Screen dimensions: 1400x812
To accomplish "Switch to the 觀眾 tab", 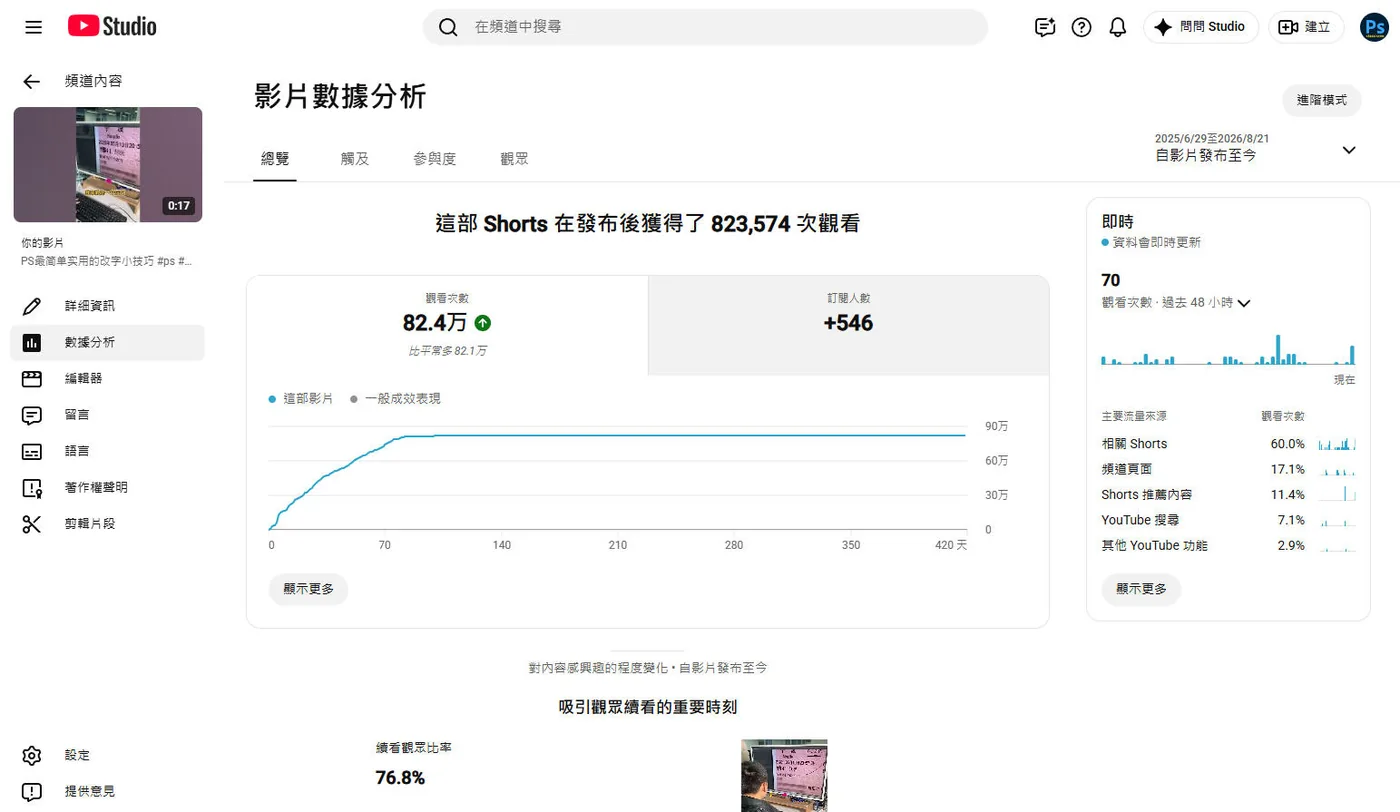I will click(x=515, y=158).
